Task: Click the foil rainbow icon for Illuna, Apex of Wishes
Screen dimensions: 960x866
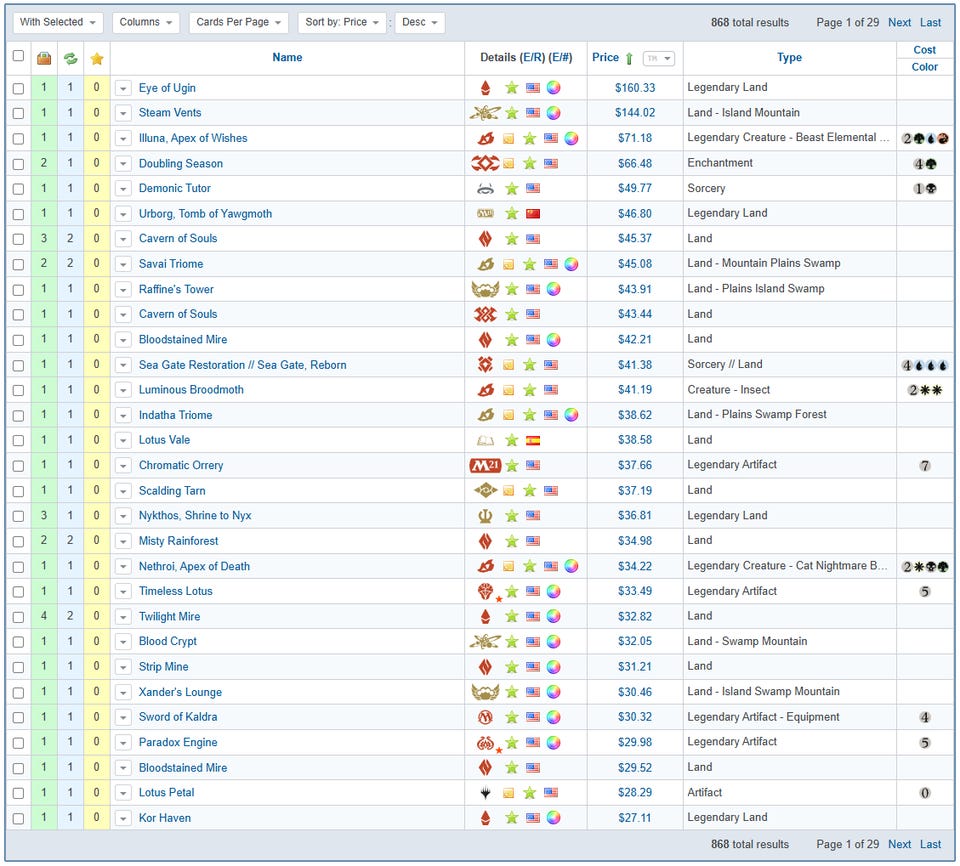Action: click(x=571, y=138)
